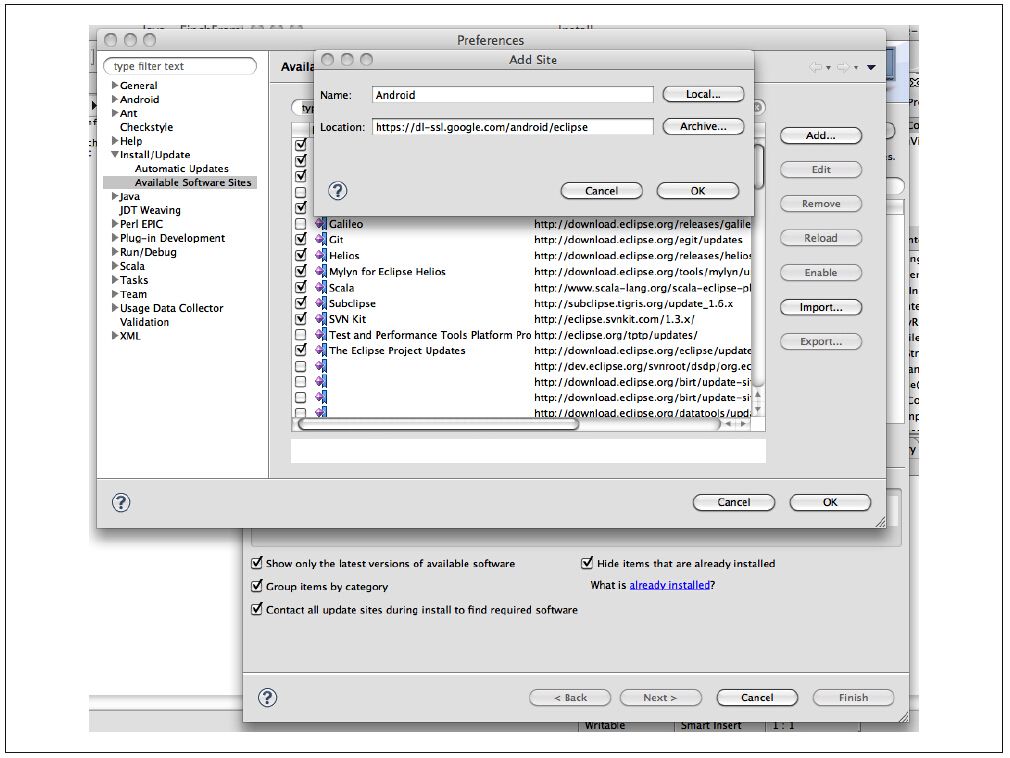Cancel the Add Site dialog
This screenshot has height=758, width=1010.
click(x=601, y=191)
